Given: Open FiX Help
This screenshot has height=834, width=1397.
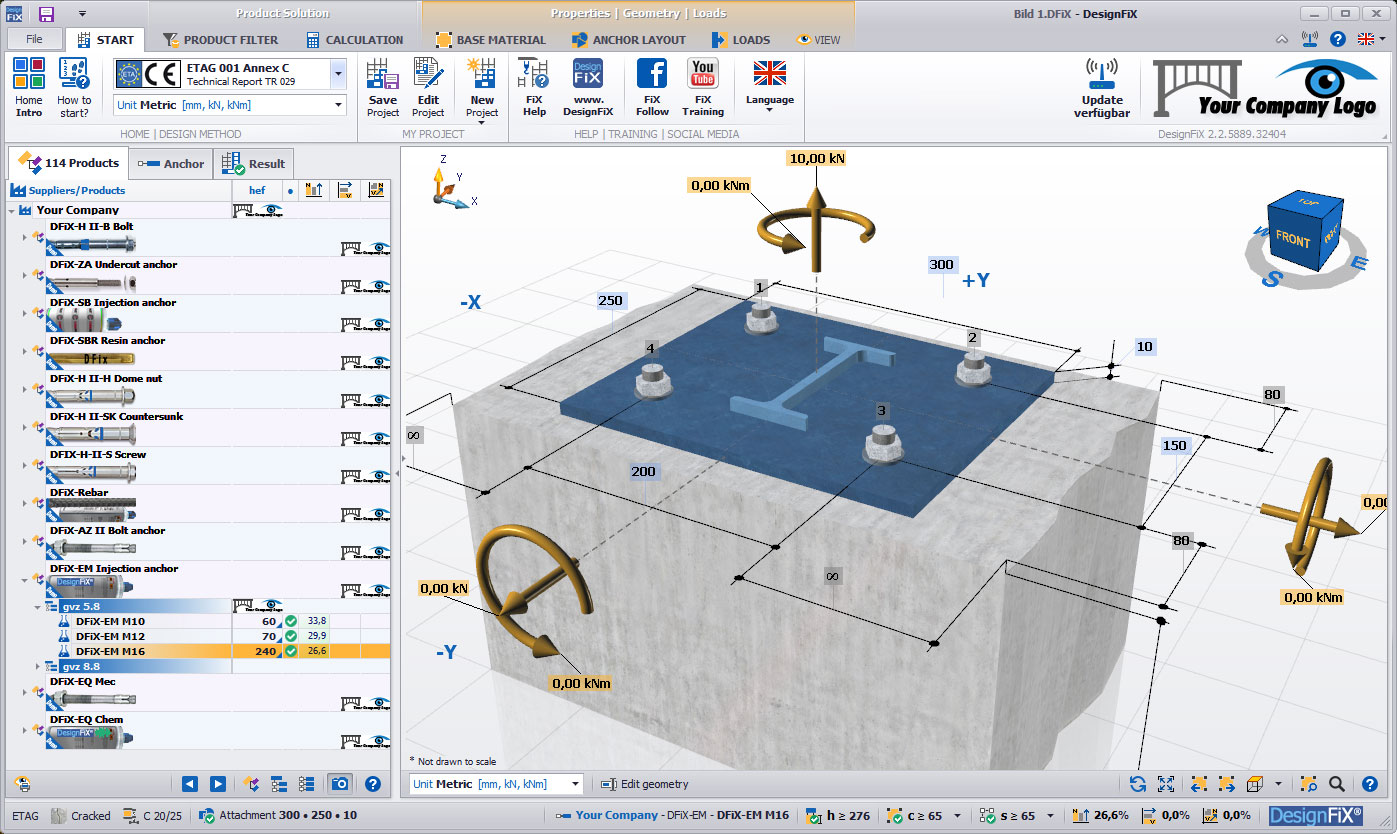Looking at the screenshot, I should [x=535, y=87].
